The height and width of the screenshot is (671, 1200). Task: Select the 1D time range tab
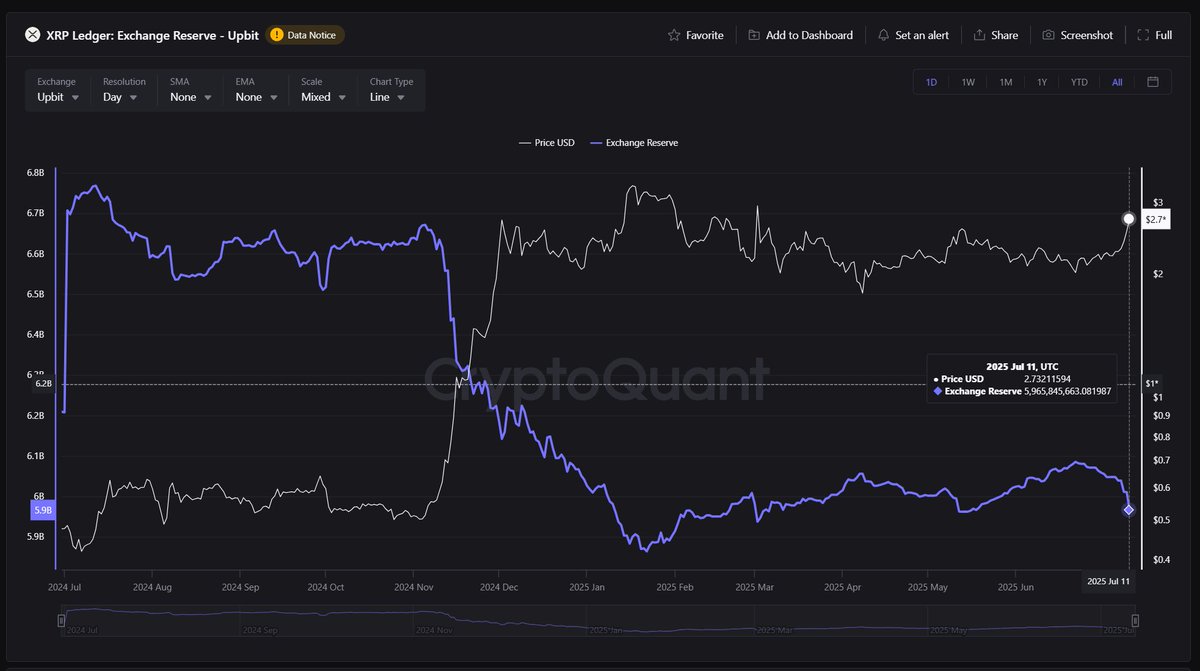tap(931, 82)
